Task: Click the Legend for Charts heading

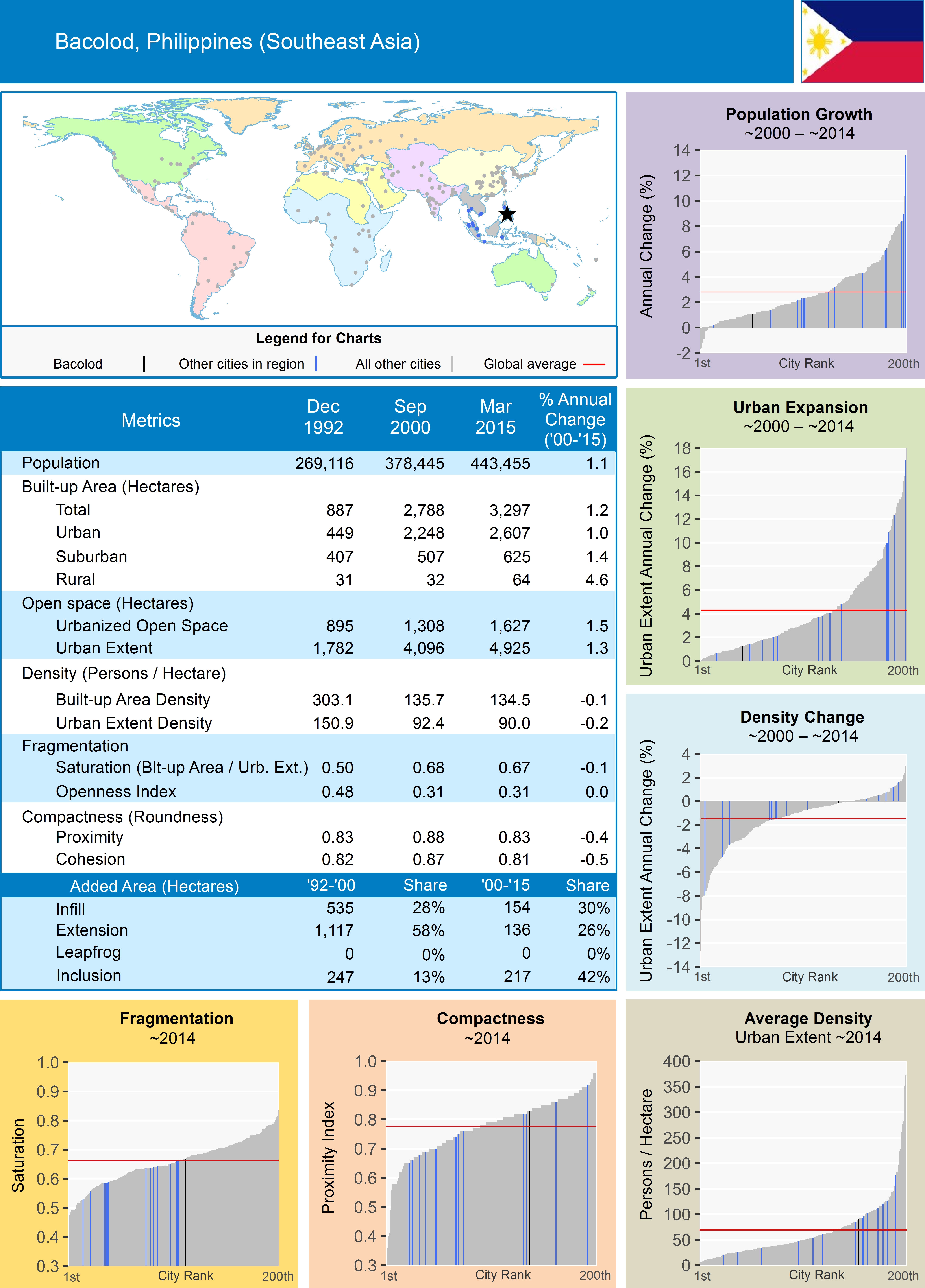Action: point(318,338)
